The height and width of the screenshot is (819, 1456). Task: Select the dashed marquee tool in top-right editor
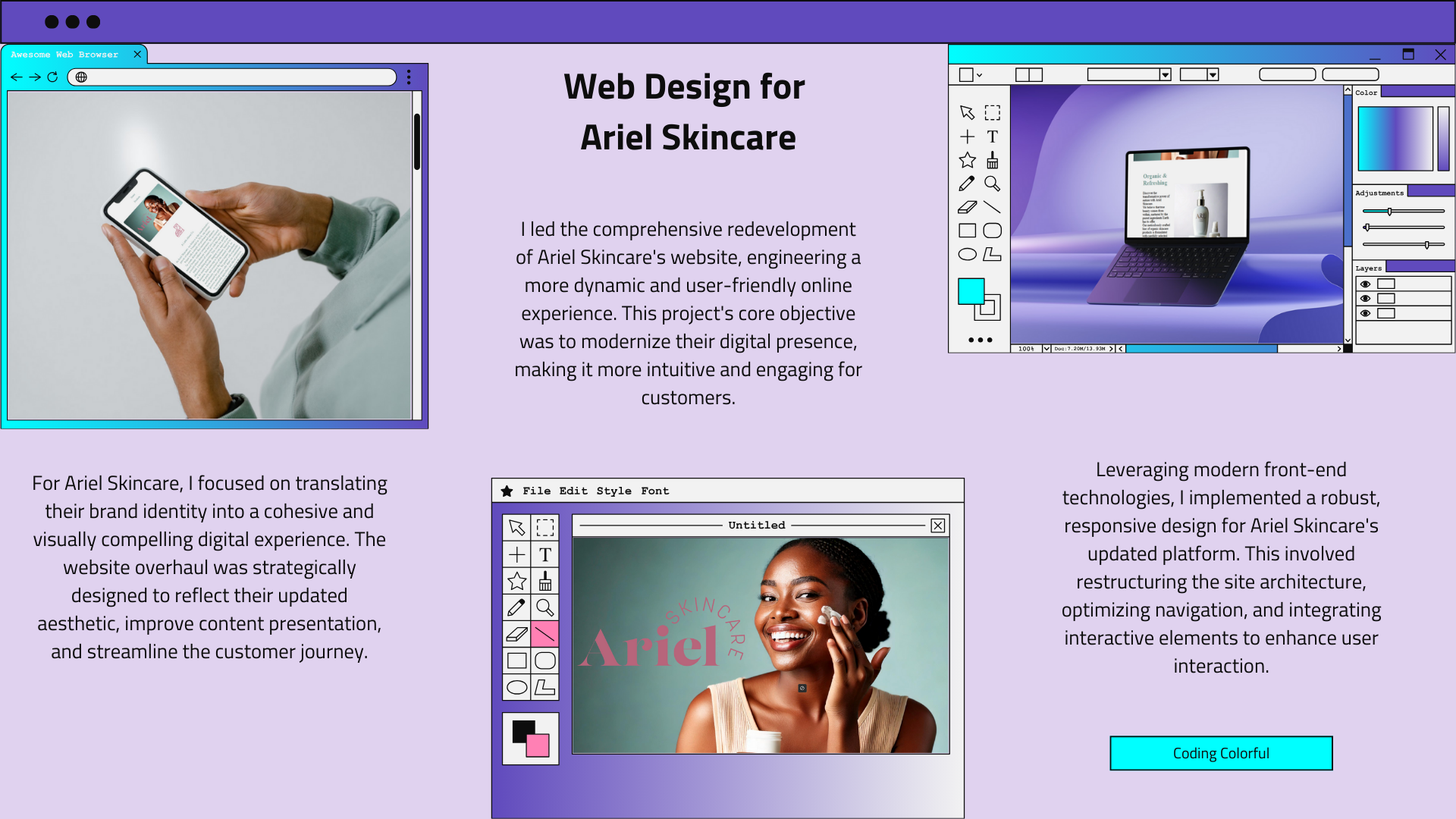[993, 113]
